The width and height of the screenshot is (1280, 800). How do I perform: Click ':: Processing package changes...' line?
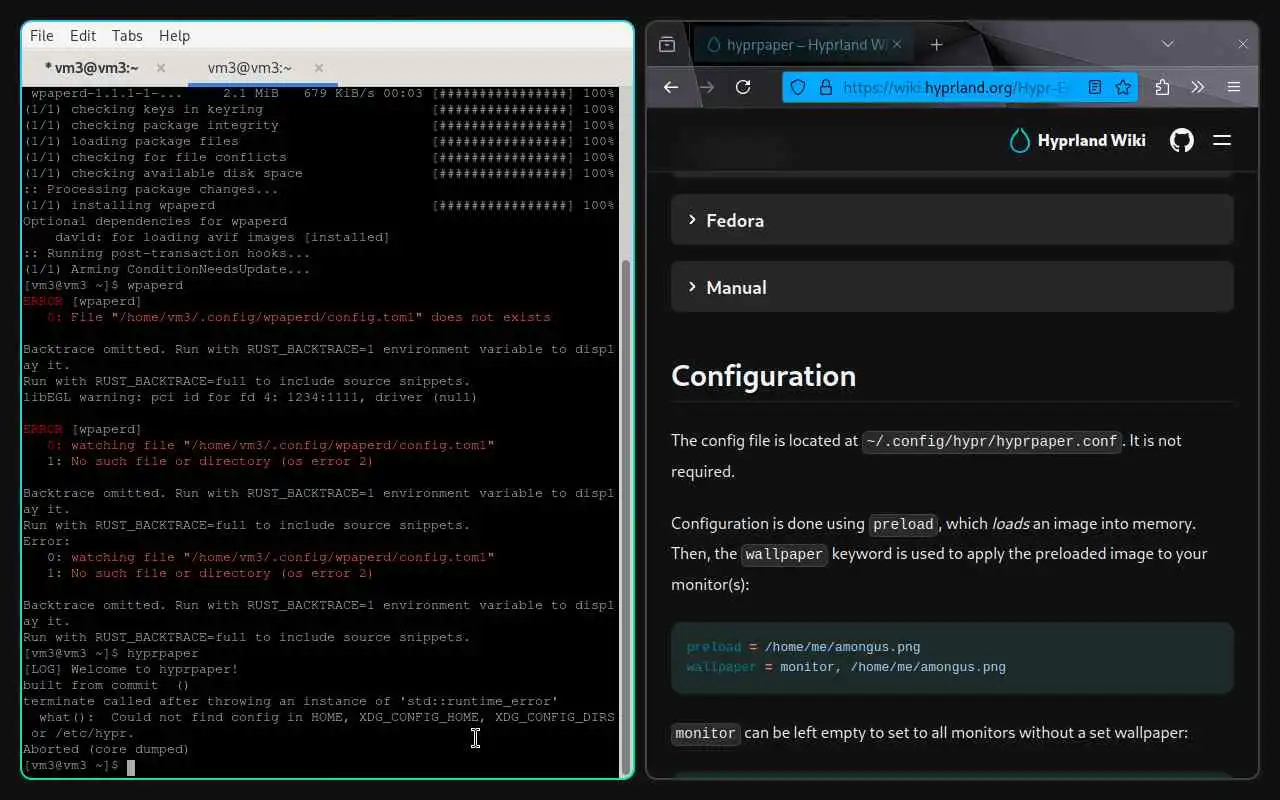[x=151, y=189]
